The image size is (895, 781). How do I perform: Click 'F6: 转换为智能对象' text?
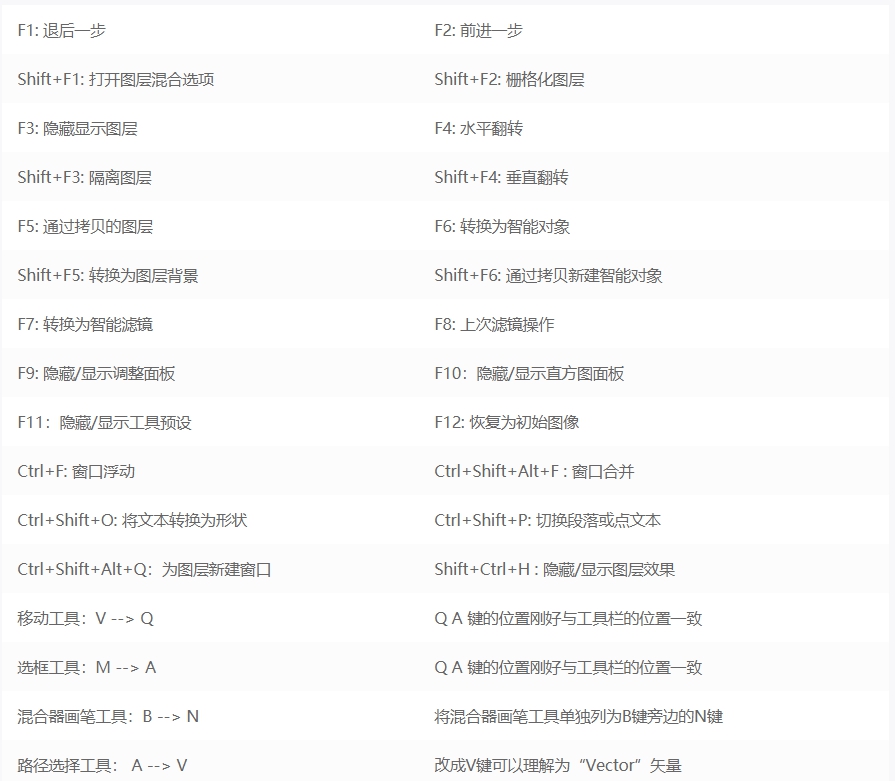click(502, 227)
